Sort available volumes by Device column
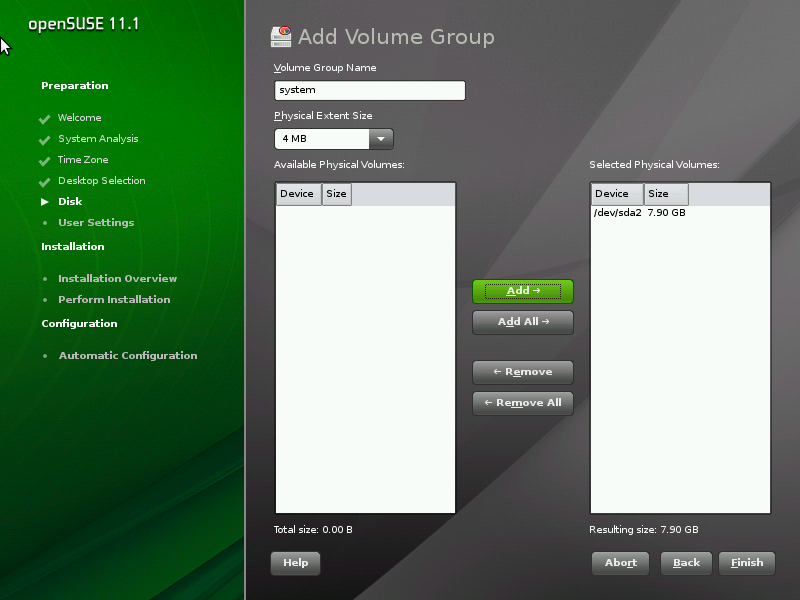 coord(298,194)
